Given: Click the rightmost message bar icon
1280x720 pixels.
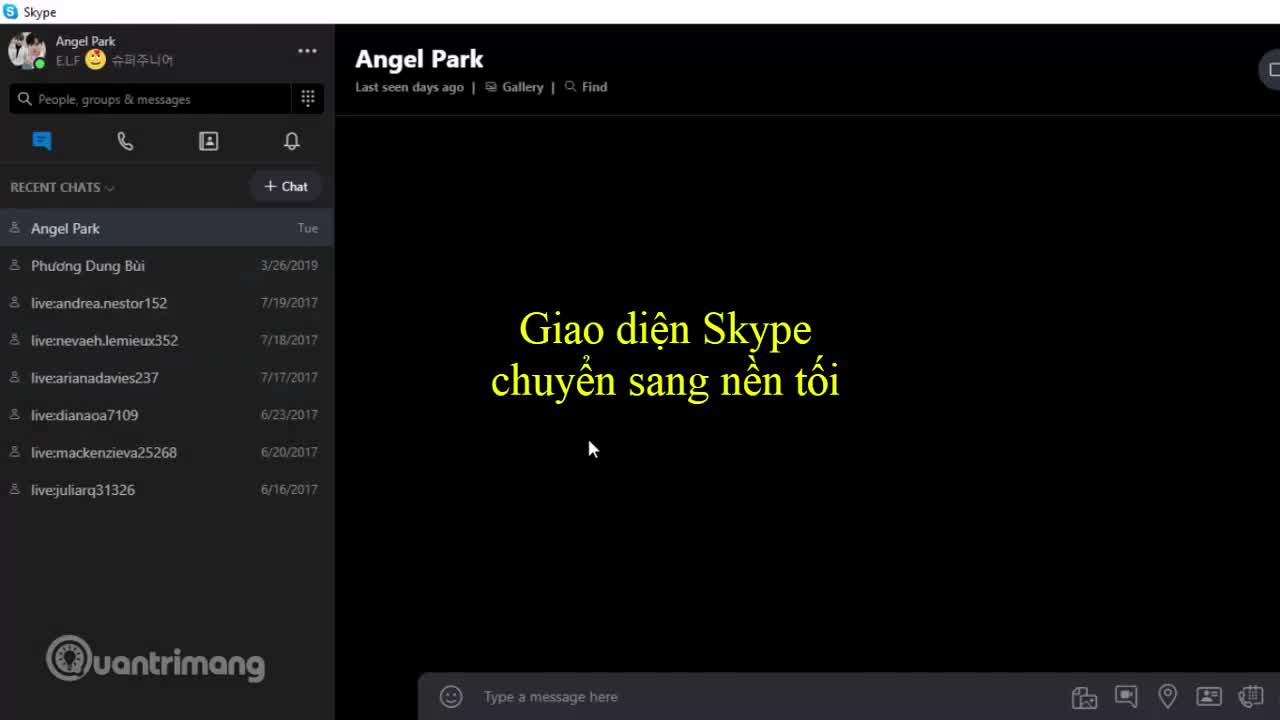Looking at the screenshot, I should pos(1250,696).
